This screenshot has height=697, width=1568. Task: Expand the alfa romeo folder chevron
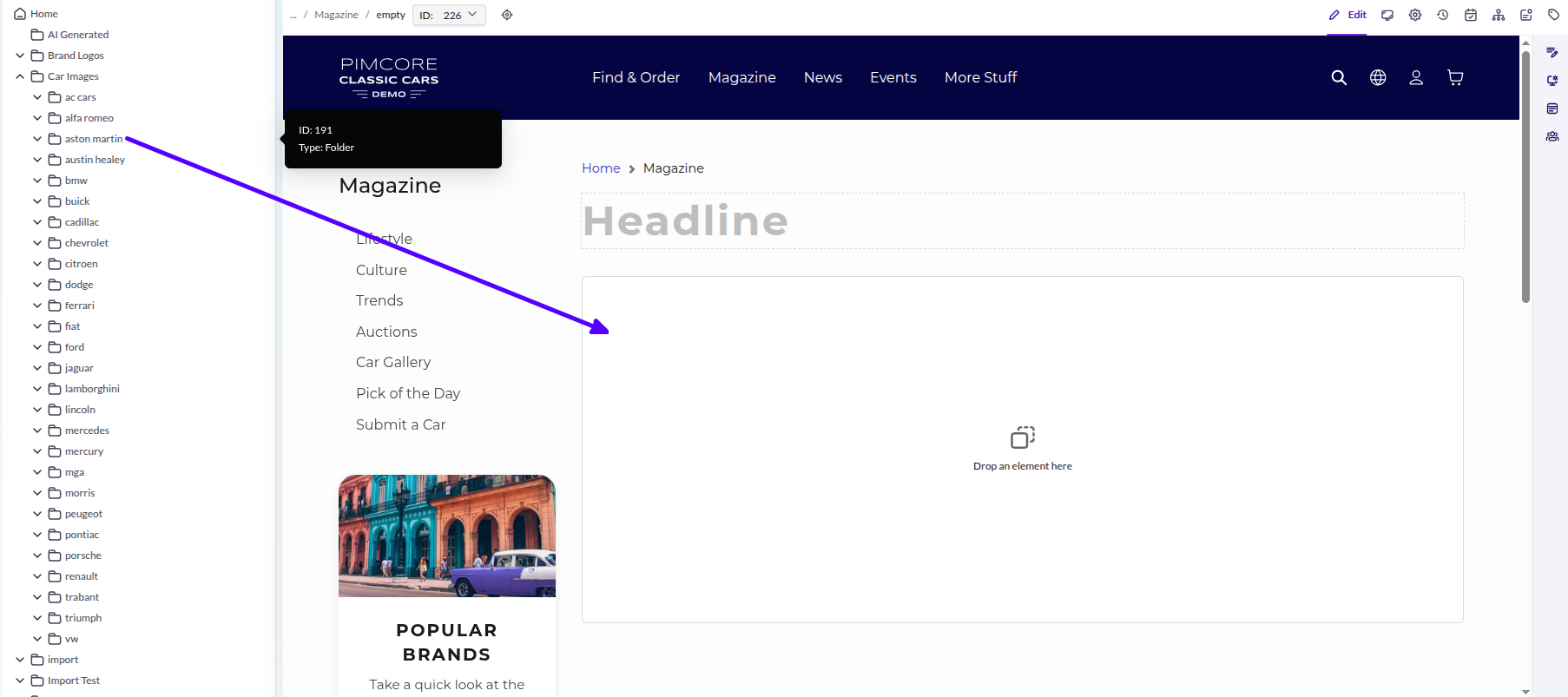click(x=37, y=118)
